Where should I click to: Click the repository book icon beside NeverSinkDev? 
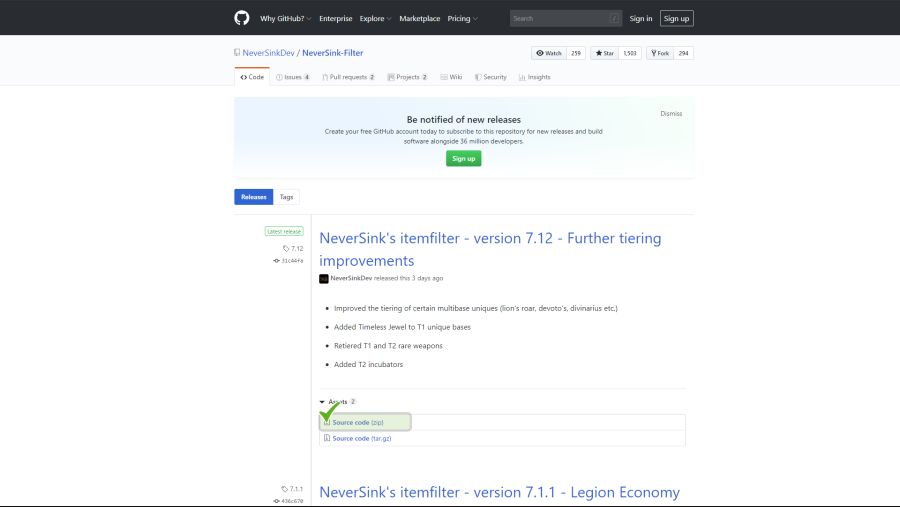click(x=237, y=53)
